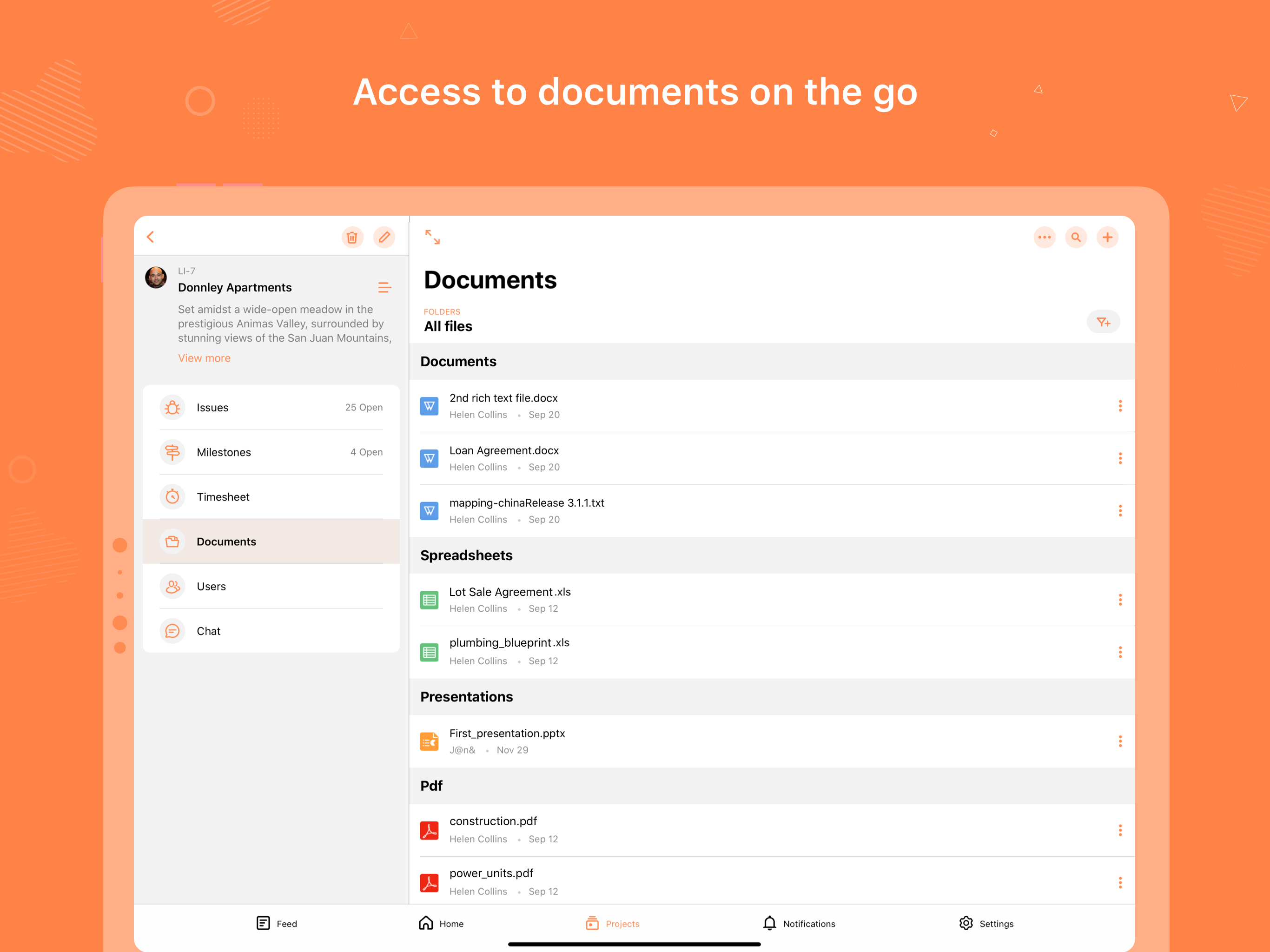Open plumbing_blueprint.xls
The image size is (1270, 952).
772,652
